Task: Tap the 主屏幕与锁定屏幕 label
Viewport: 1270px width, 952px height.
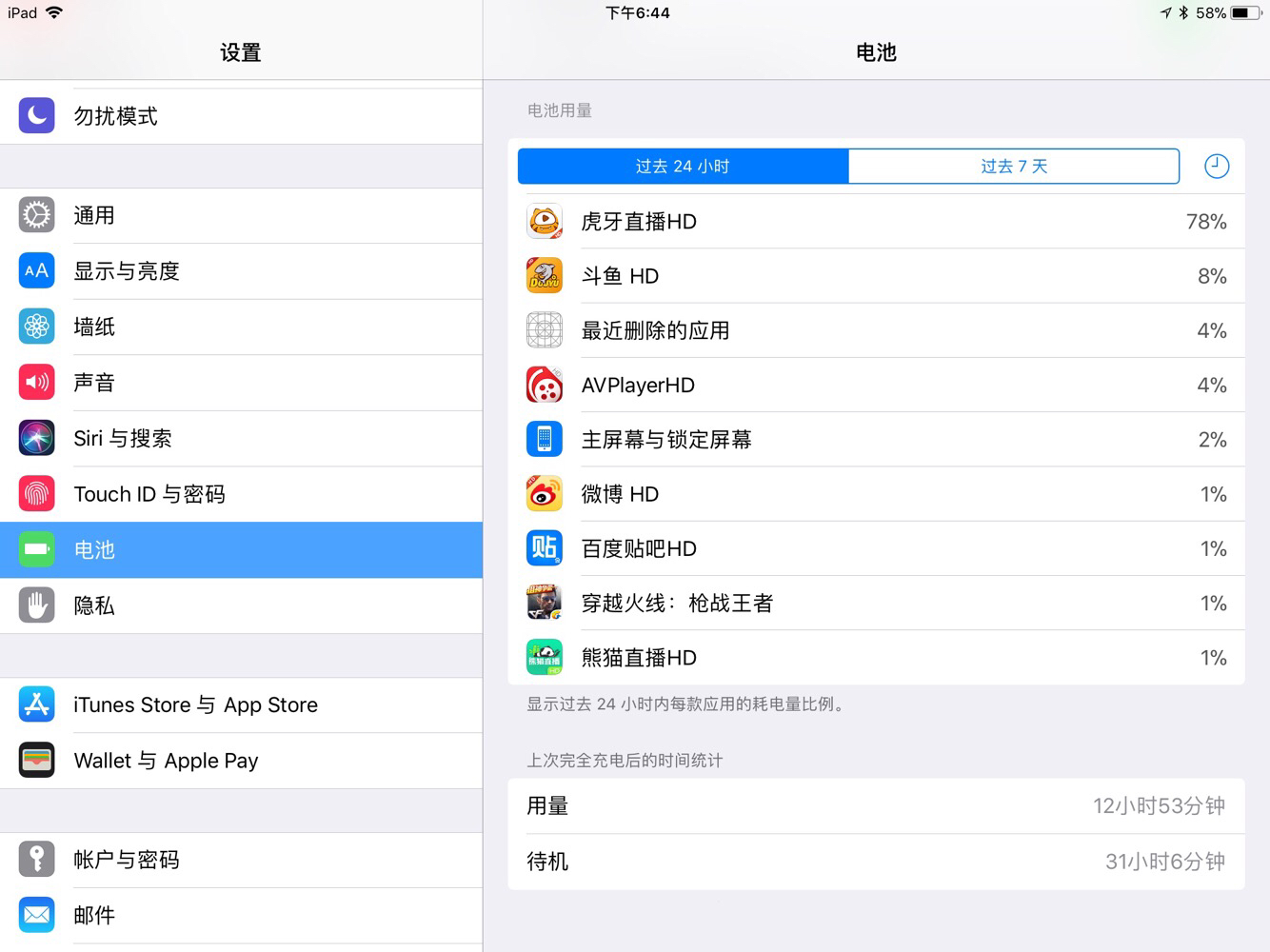Action: (x=666, y=440)
